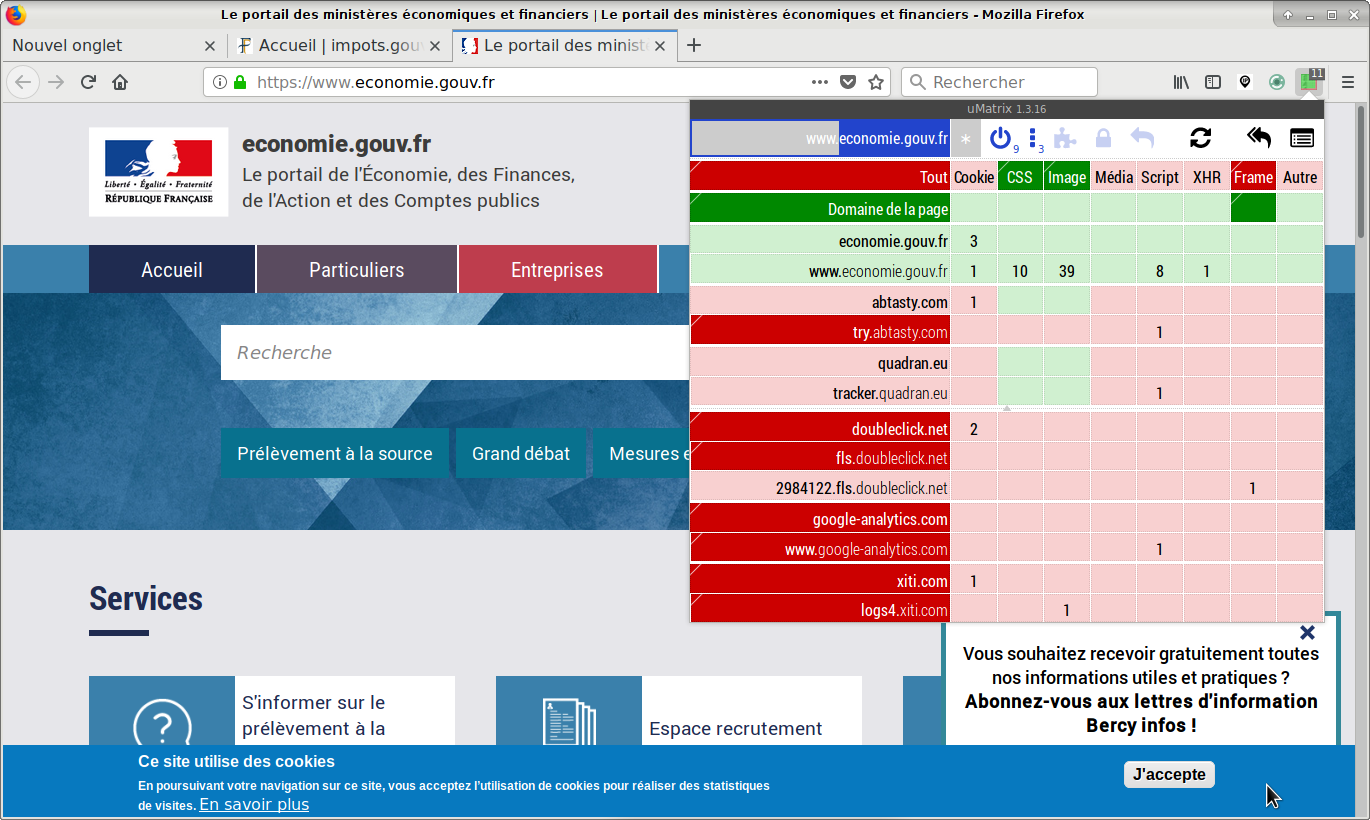Click the Firefox home icon
This screenshot has height=820, width=1370.
[x=120, y=82]
